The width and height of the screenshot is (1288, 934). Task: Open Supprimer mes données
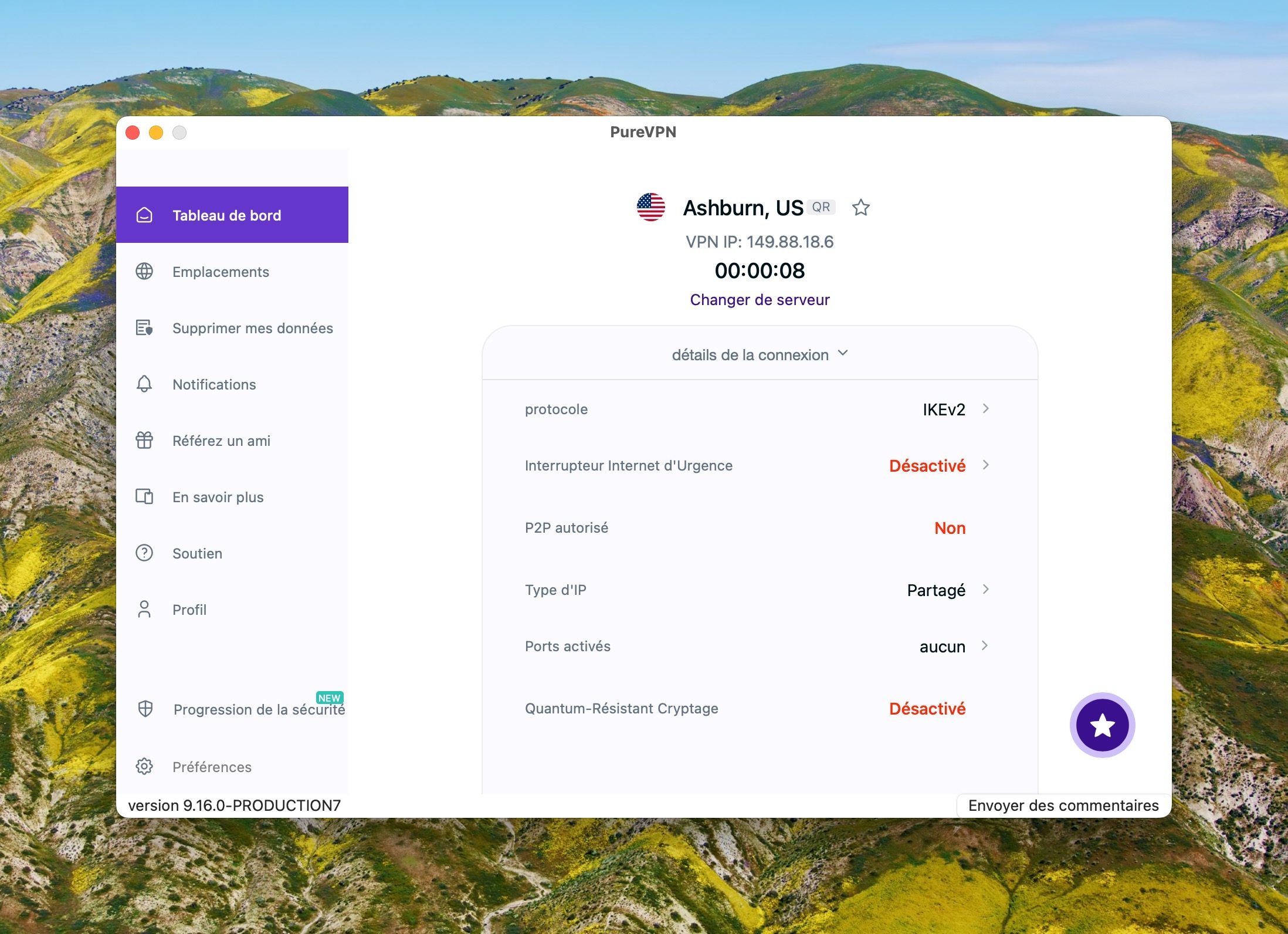coord(232,328)
